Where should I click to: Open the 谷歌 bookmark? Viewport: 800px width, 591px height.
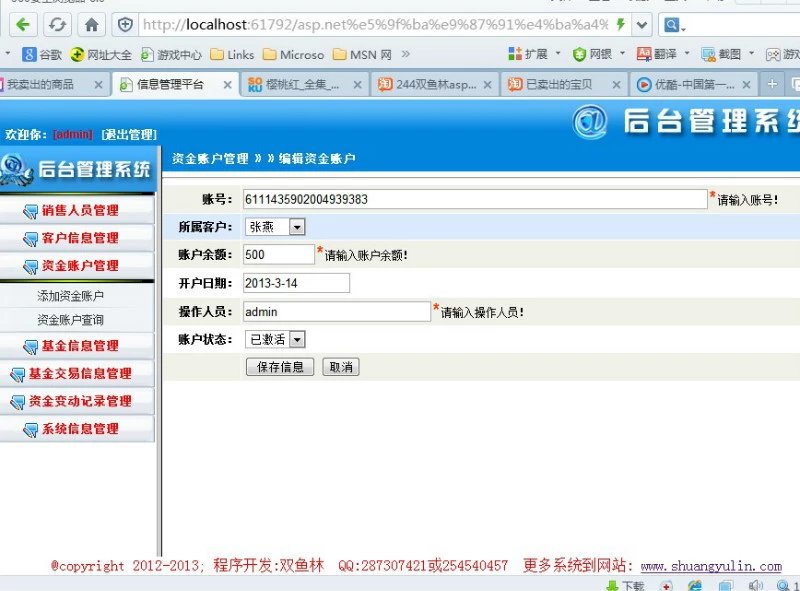42,54
